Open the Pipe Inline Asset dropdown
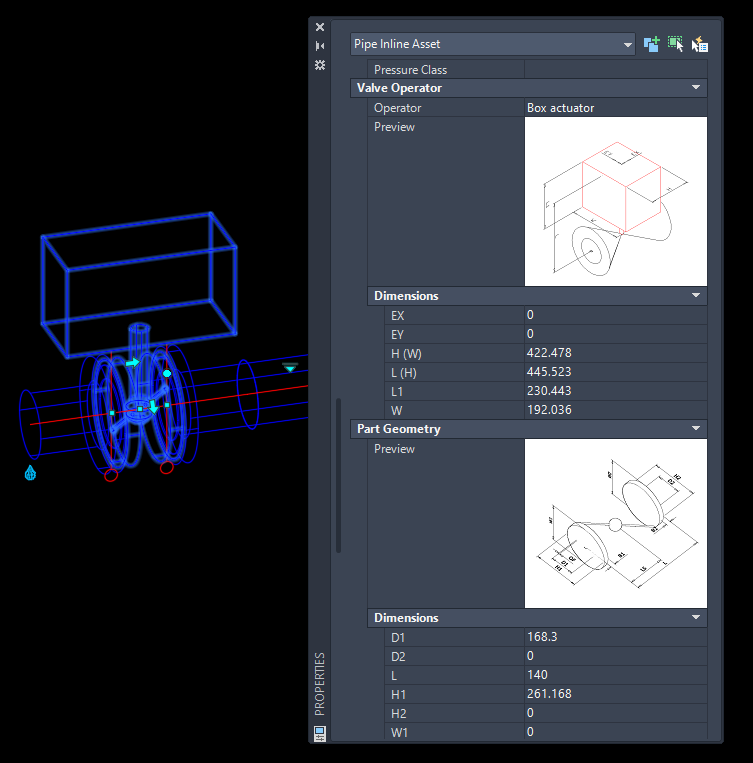 pos(493,44)
